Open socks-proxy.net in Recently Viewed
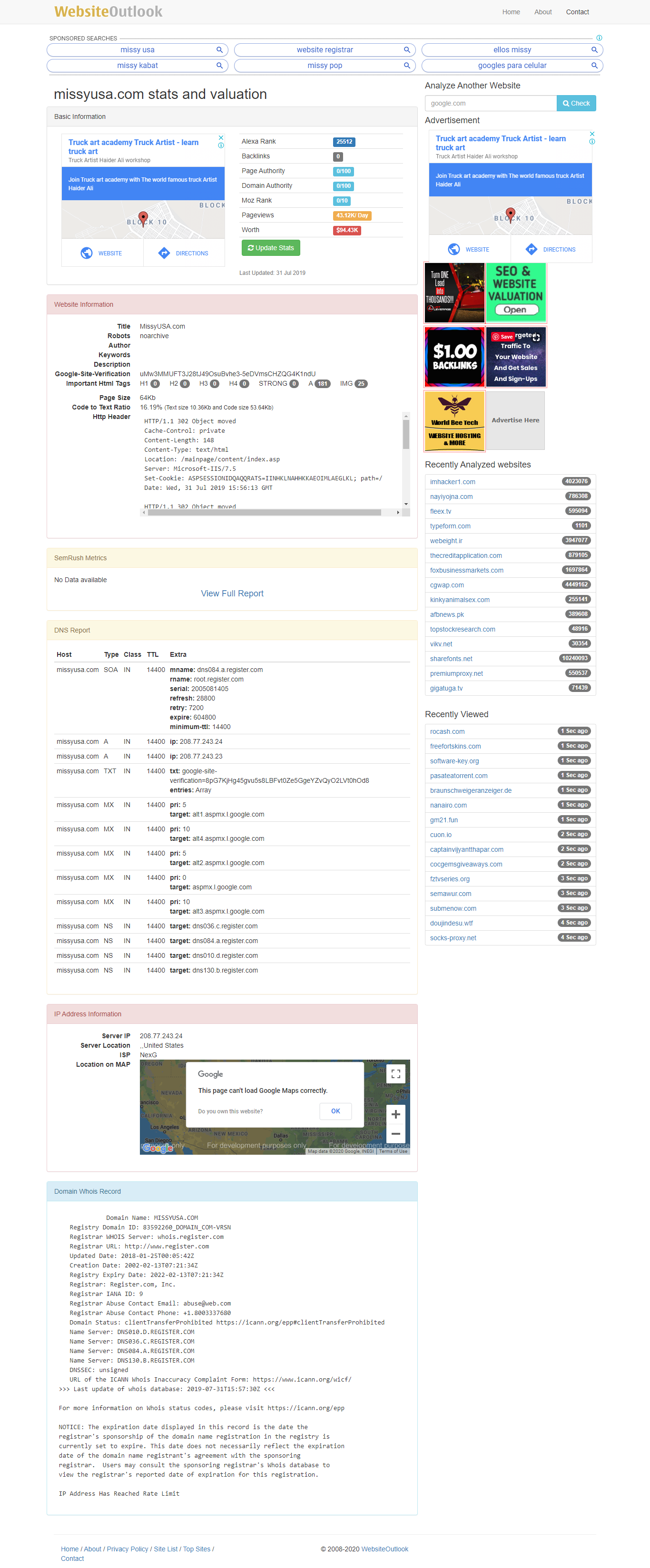Viewport: 650px width, 1568px height. point(453,938)
